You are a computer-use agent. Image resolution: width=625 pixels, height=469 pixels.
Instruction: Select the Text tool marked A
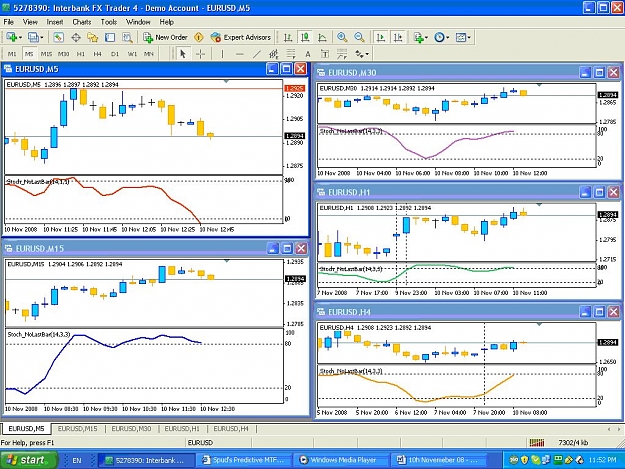[308, 54]
